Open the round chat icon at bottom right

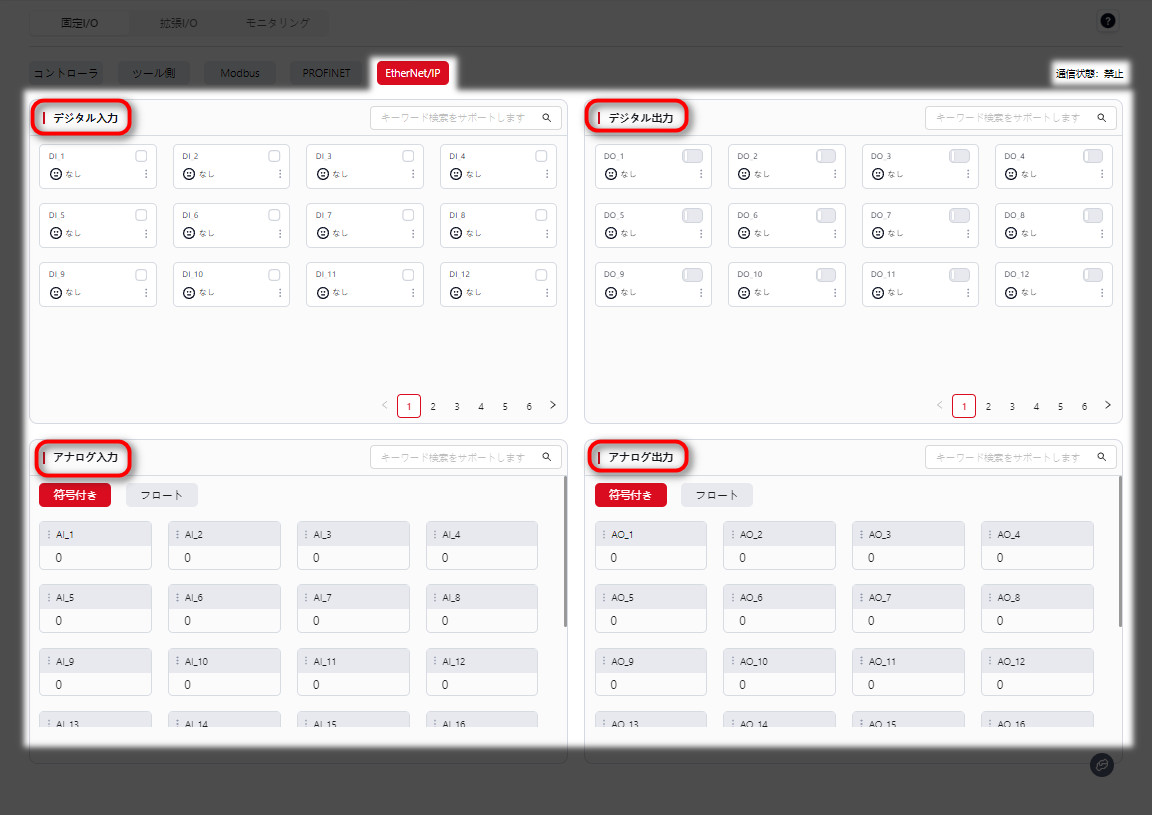pos(1101,764)
